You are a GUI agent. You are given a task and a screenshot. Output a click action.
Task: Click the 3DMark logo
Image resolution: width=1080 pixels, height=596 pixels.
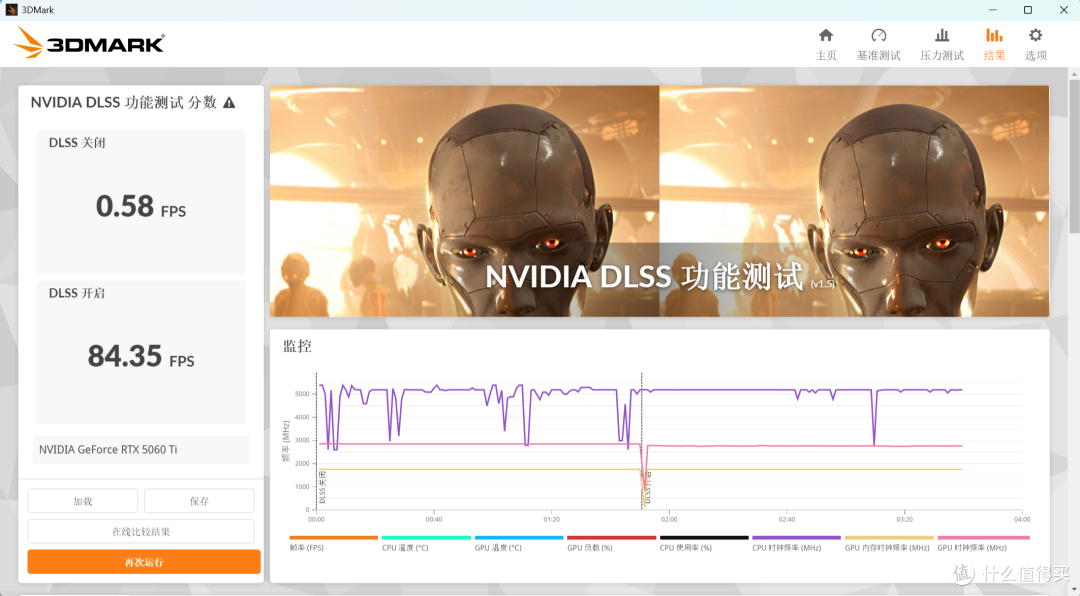click(x=90, y=43)
